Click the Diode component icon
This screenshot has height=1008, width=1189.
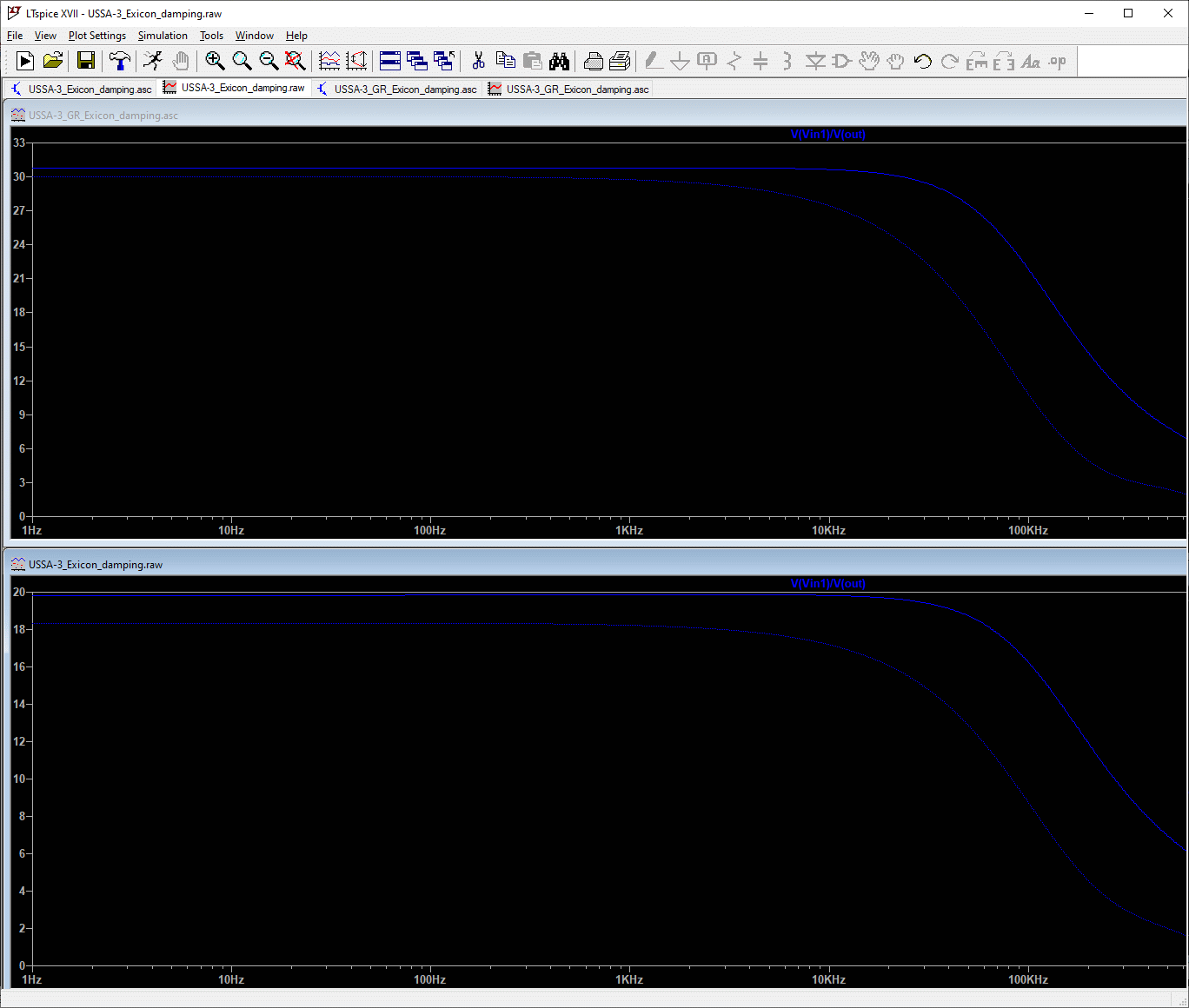[815, 61]
